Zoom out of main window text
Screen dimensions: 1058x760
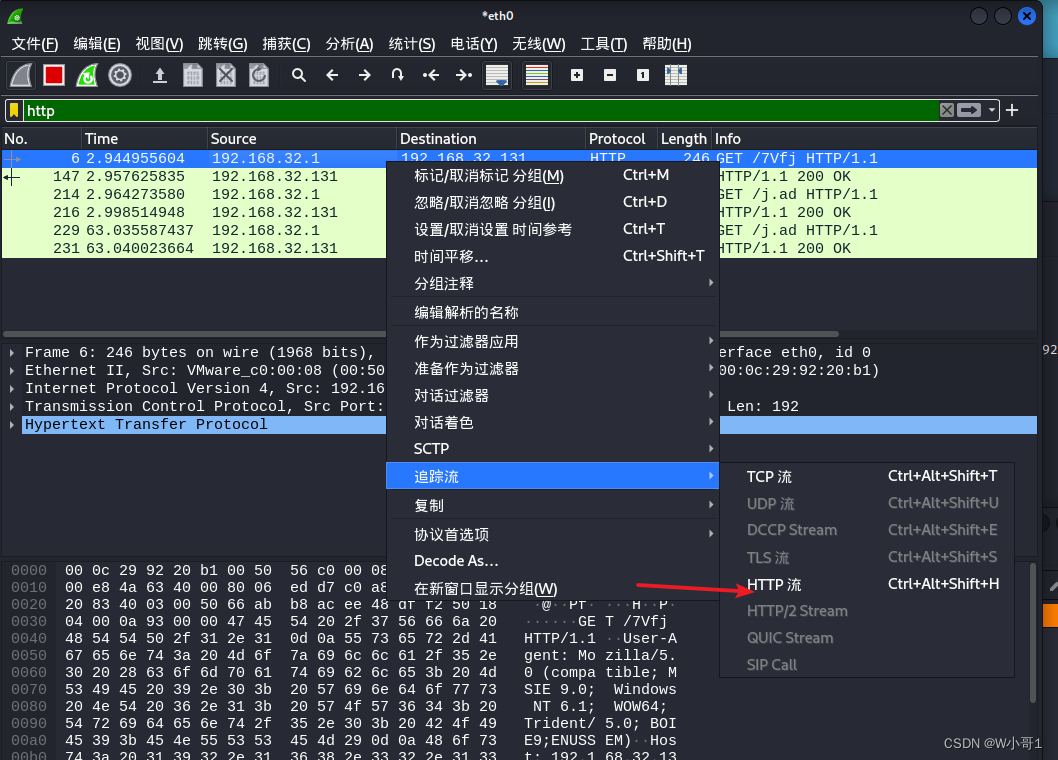tap(610, 75)
